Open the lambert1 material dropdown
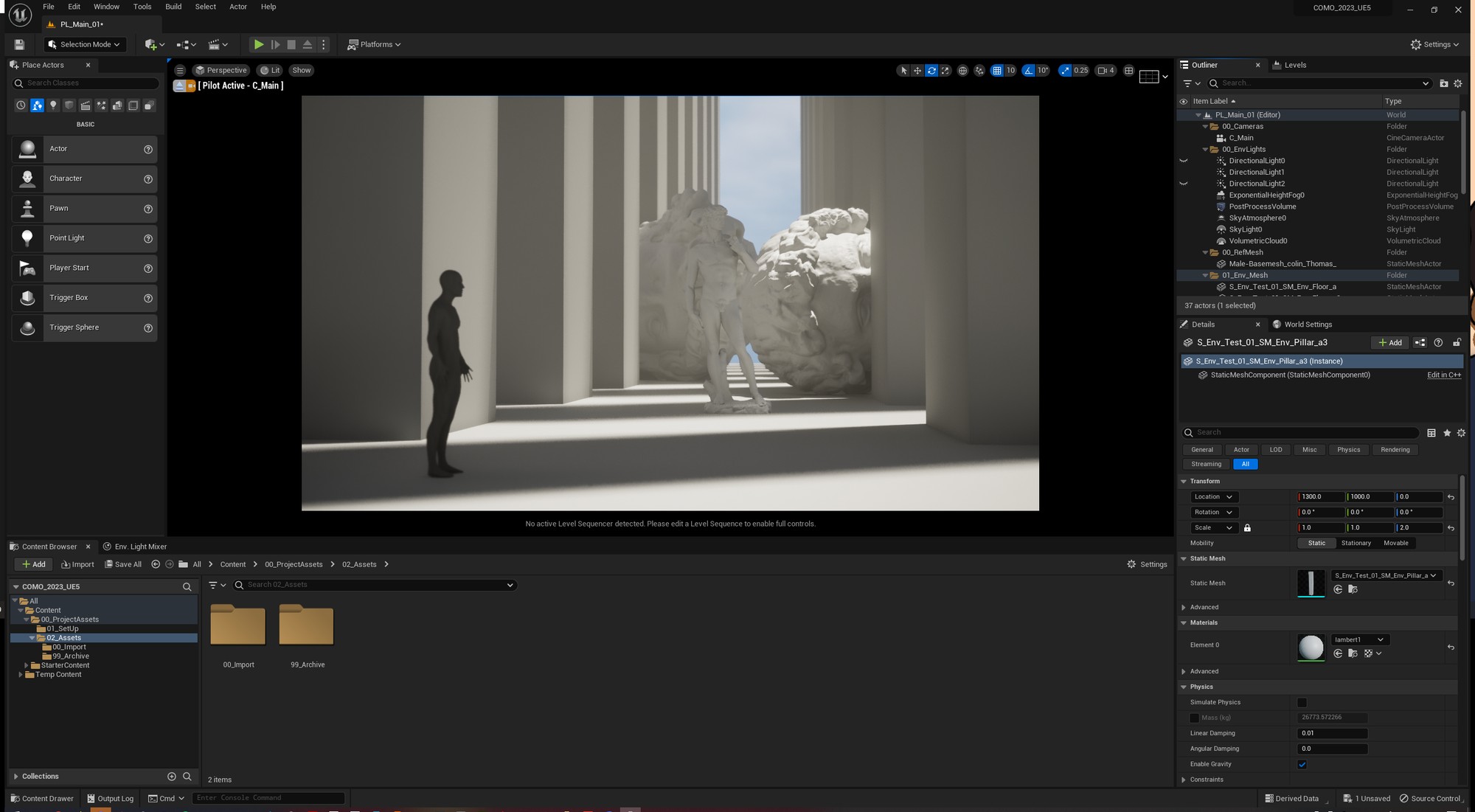The height and width of the screenshot is (812, 1475). [x=1358, y=640]
